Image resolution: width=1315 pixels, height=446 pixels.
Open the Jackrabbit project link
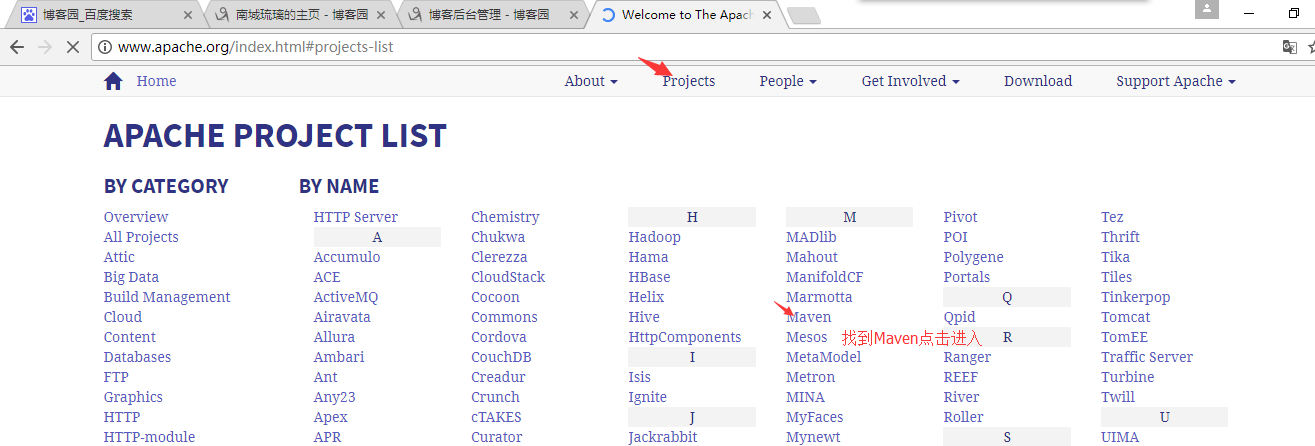click(x=663, y=437)
